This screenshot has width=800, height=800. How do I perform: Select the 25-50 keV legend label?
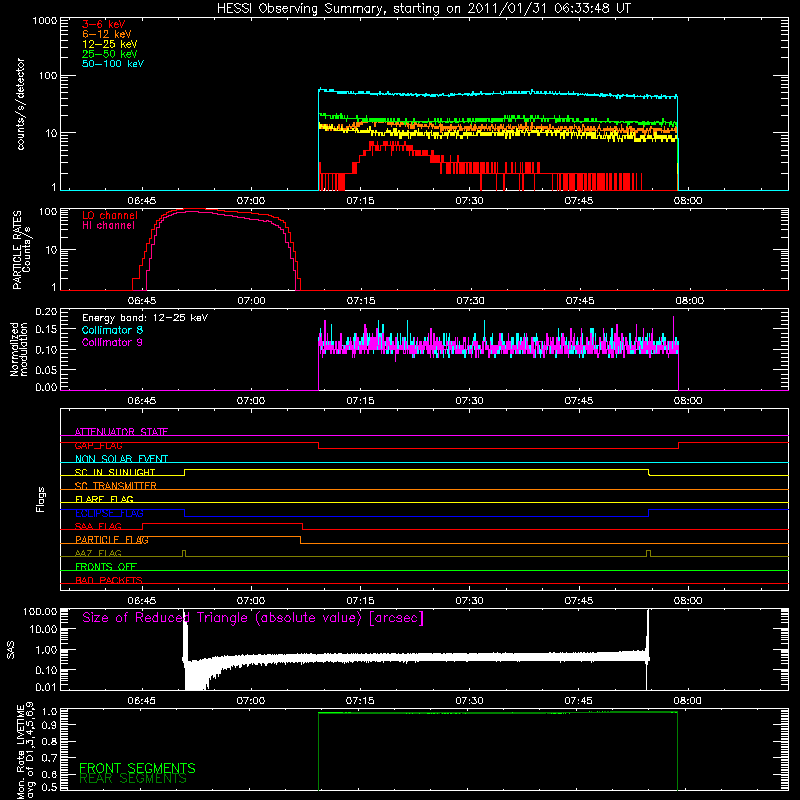click(109, 54)
